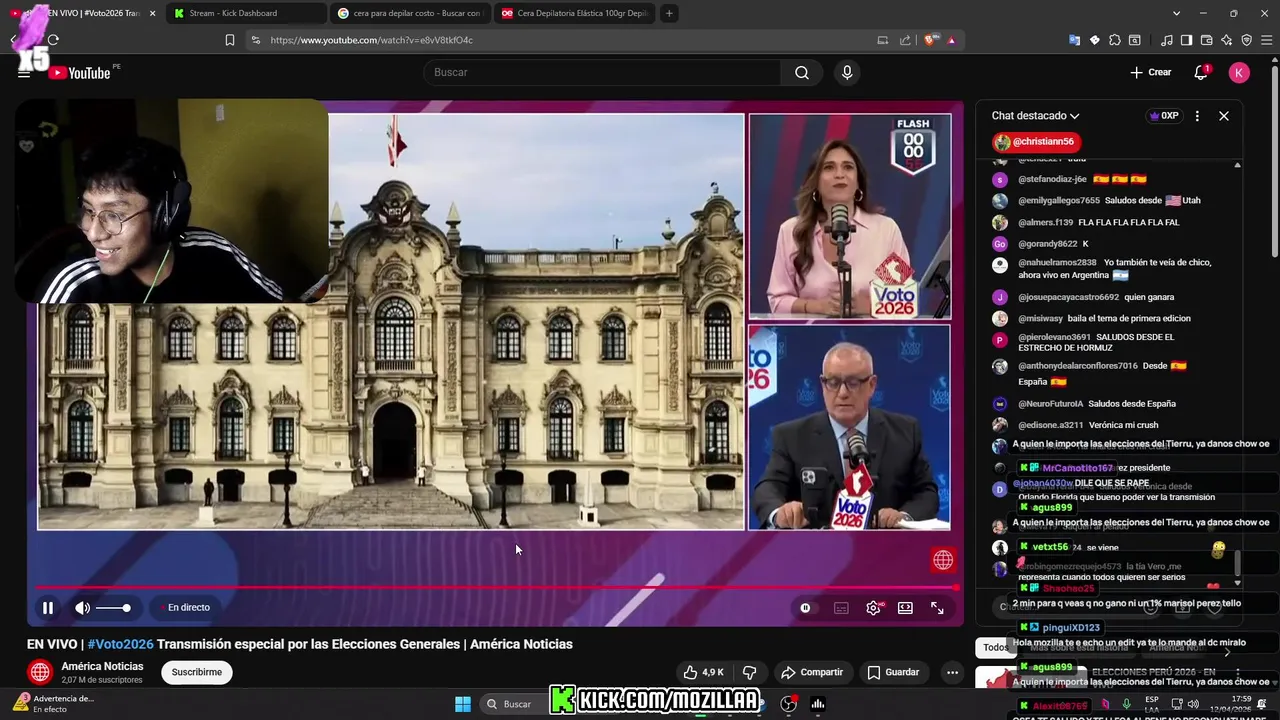Open the 0XP crown badge

click(x=1164, y=116)
